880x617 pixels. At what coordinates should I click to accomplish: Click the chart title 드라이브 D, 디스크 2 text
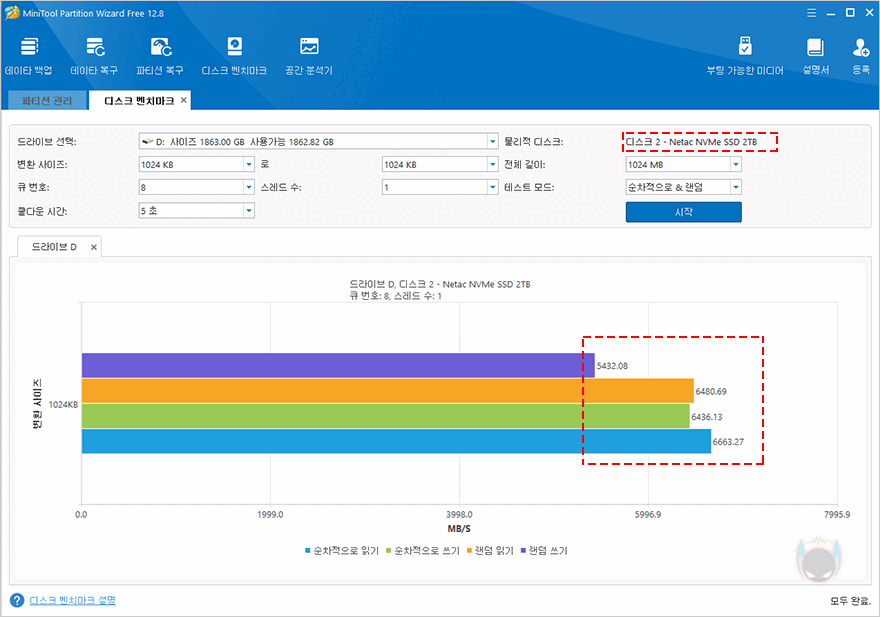(439, 284)
